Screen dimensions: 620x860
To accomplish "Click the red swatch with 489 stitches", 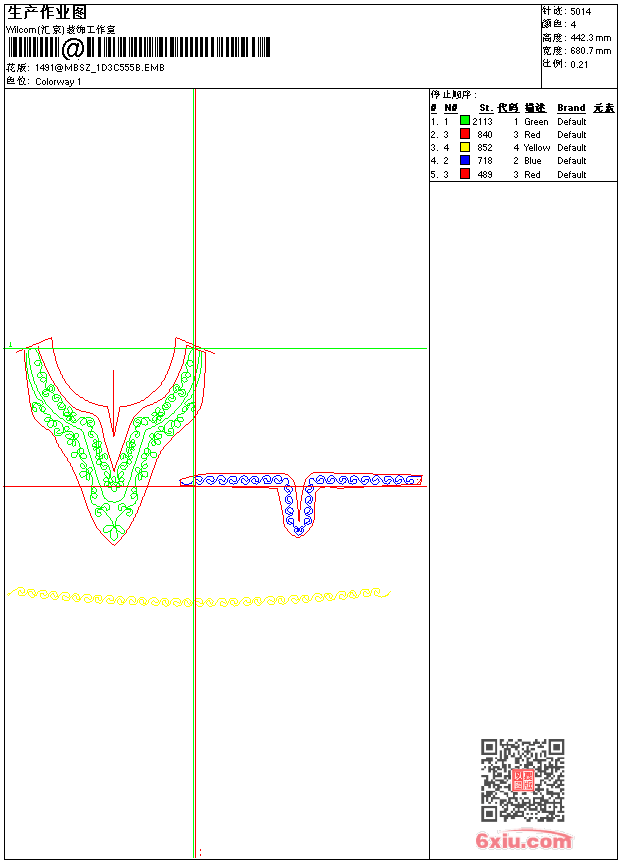I will click(465, 174).
